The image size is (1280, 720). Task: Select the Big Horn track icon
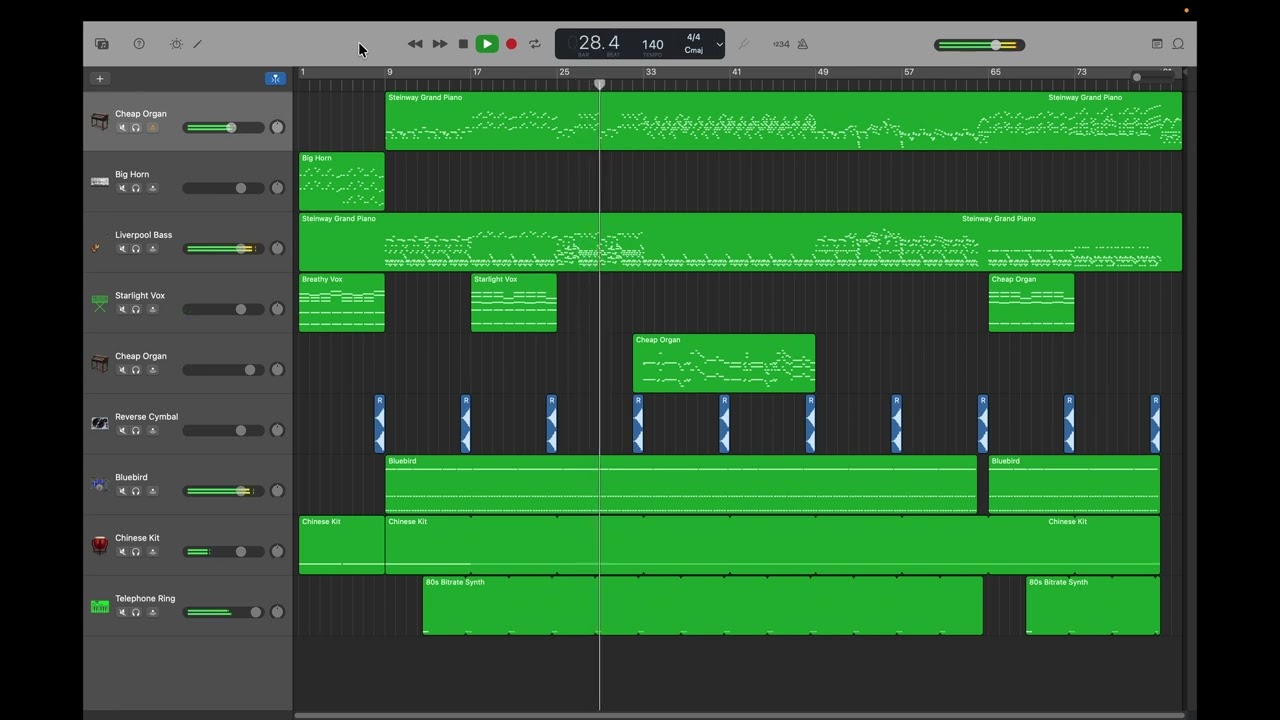pos(100,182)
